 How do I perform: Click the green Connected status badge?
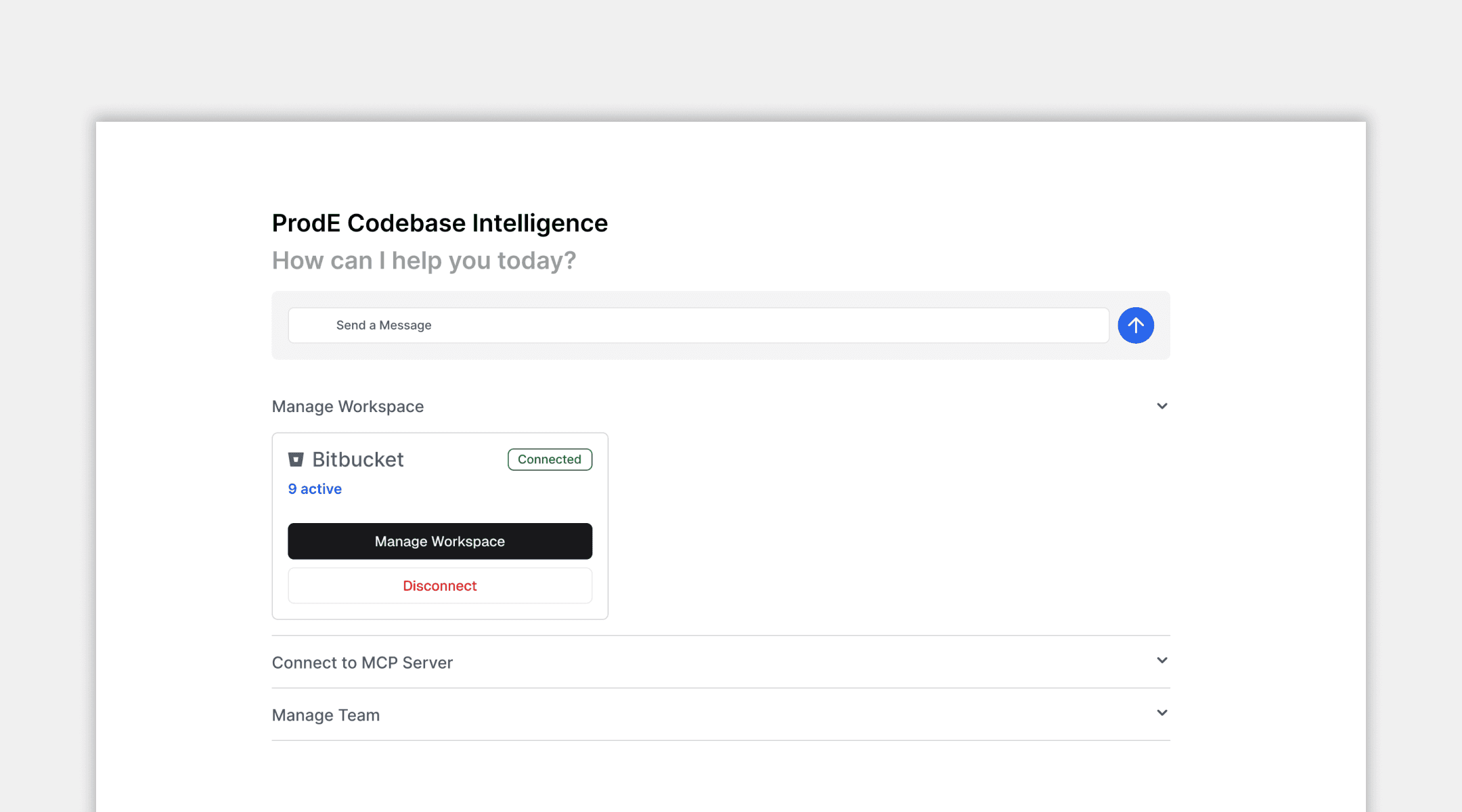tap(550, 459)
